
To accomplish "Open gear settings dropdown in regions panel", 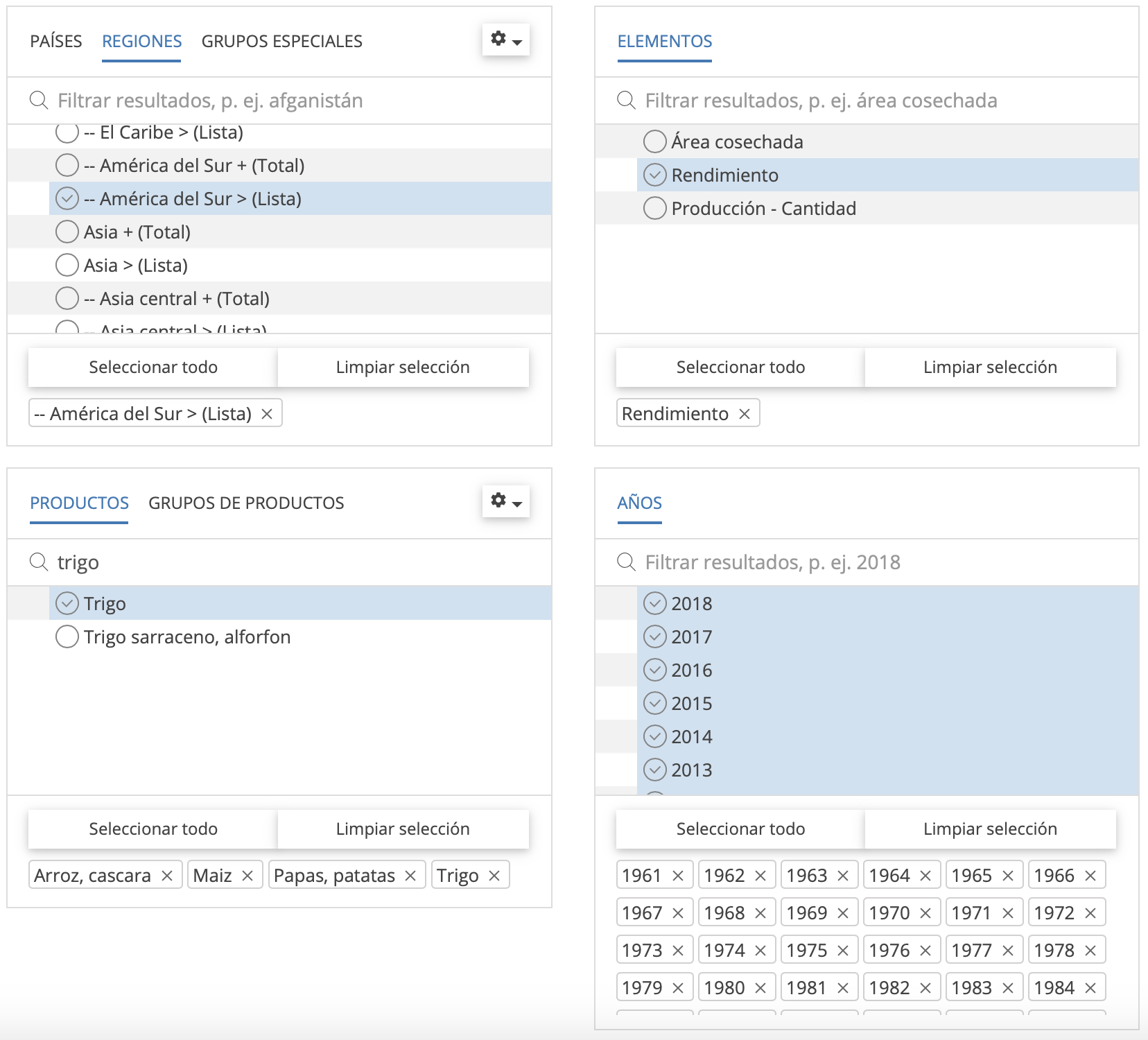I will pos(506,40).
